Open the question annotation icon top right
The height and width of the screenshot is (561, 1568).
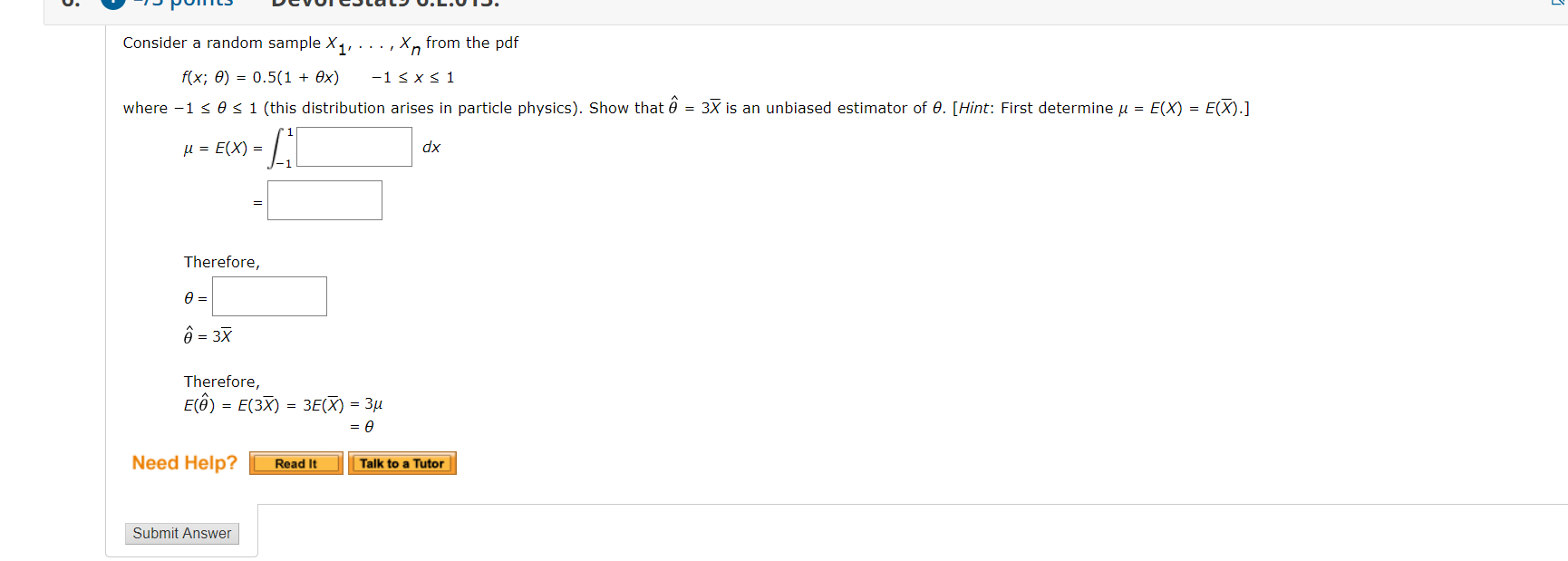(x=1557, y=5)
